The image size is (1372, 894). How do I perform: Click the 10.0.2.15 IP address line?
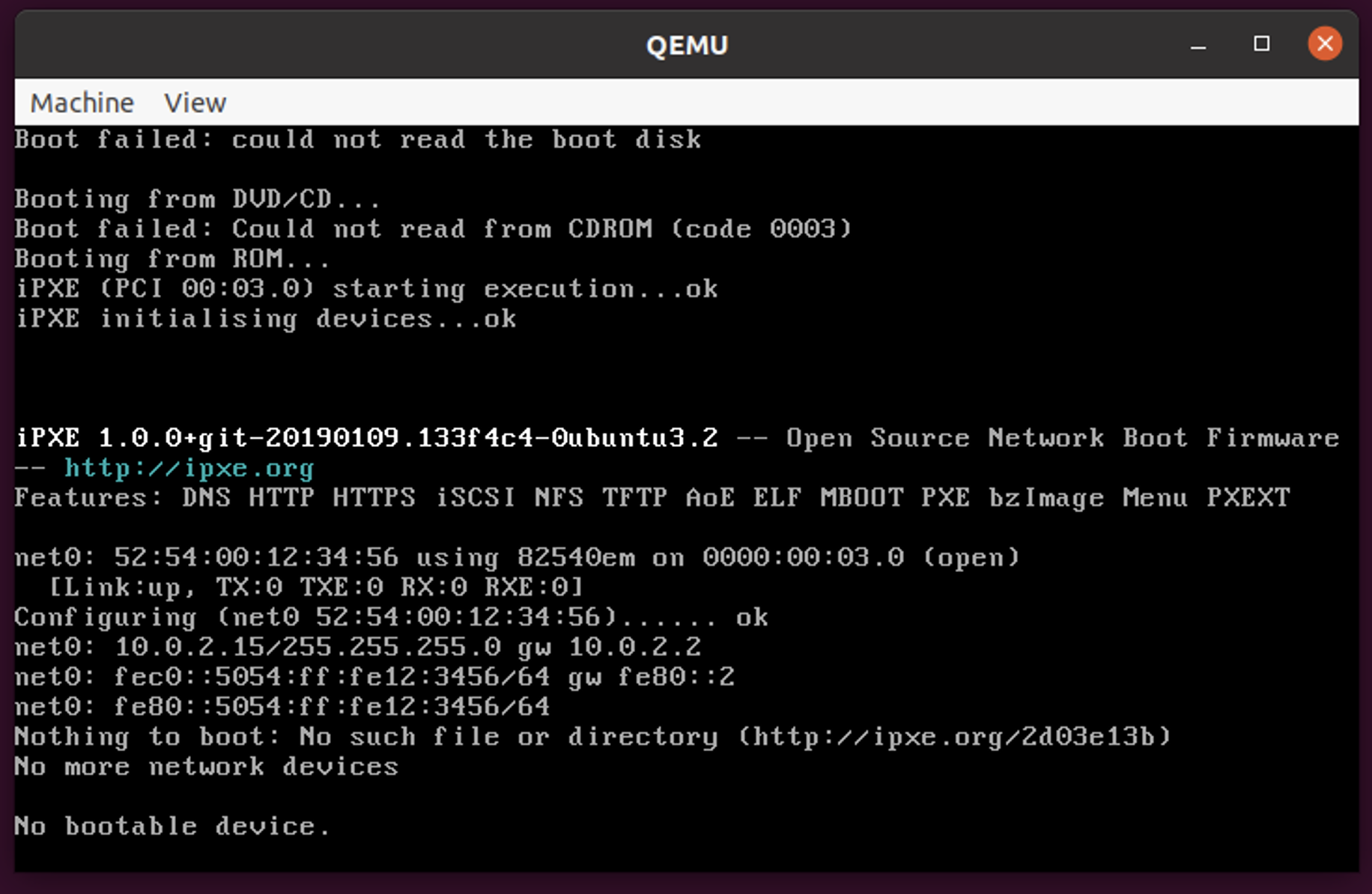[x=358, y=647]
